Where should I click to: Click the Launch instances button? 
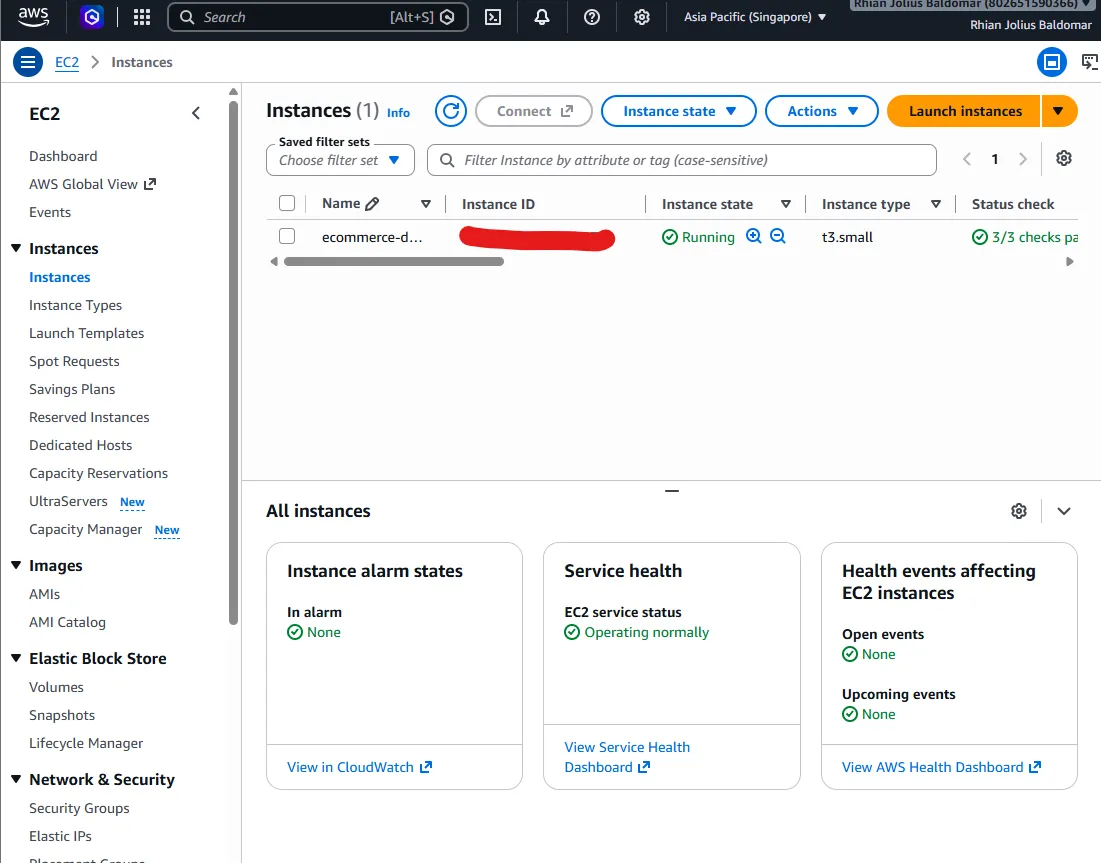[965, 111]
